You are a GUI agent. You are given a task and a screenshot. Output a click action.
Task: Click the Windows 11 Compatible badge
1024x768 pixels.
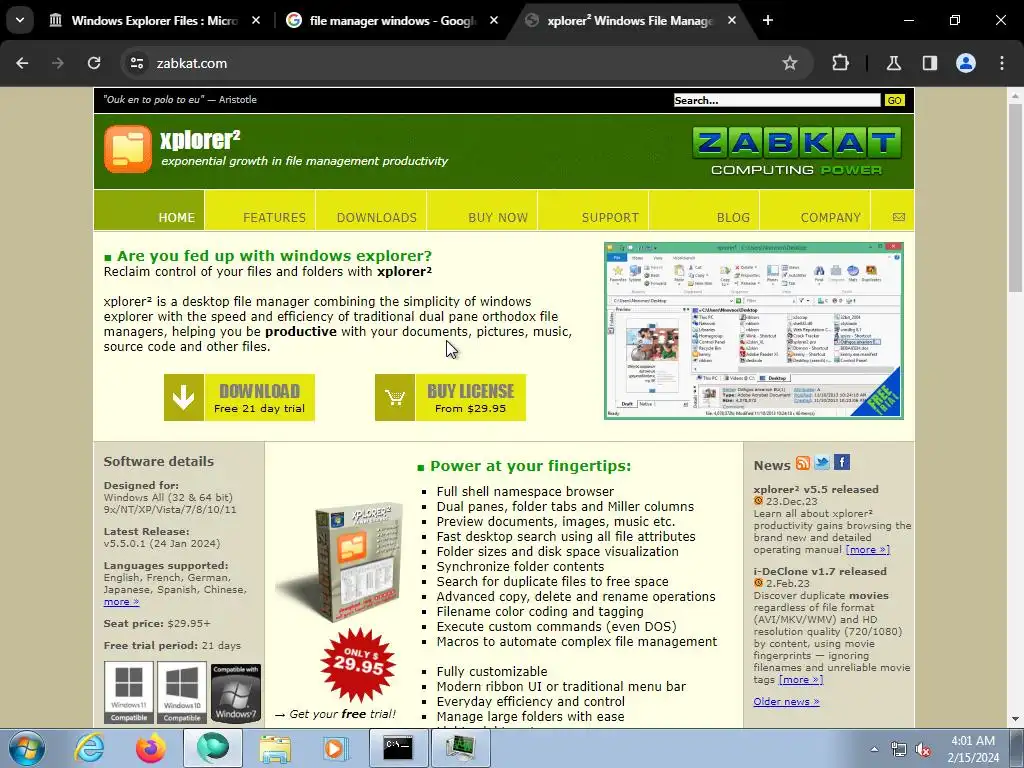(x=129, y=692)
